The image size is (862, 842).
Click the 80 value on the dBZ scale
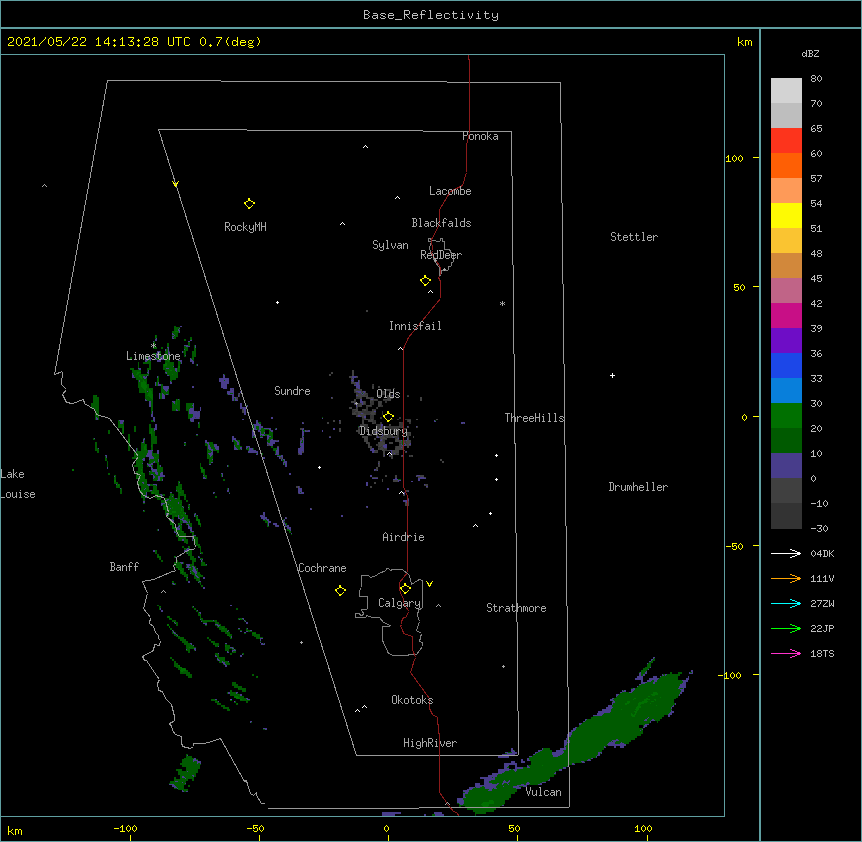816,79
